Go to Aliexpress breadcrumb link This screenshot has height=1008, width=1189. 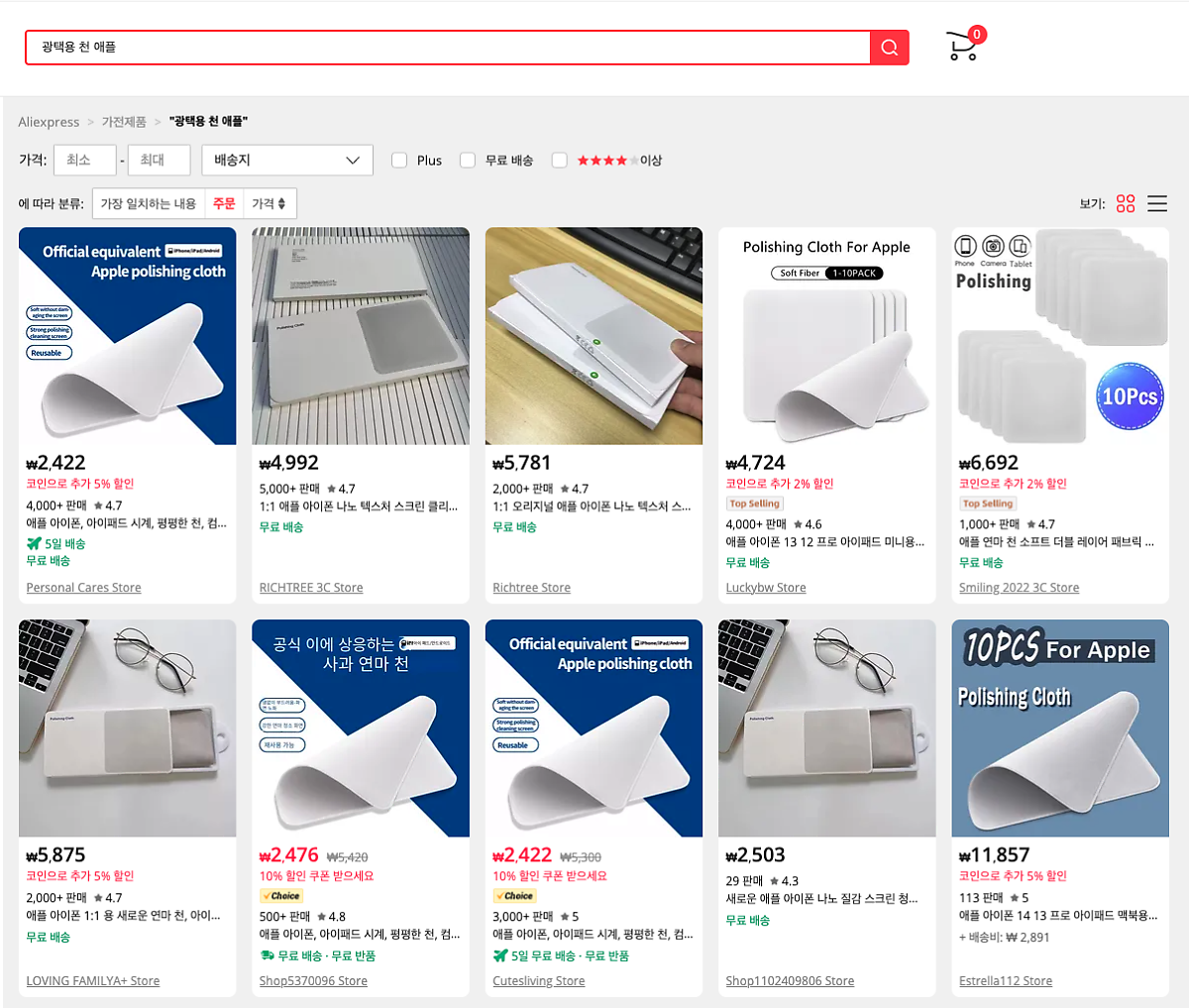click(x=49, y=122)
